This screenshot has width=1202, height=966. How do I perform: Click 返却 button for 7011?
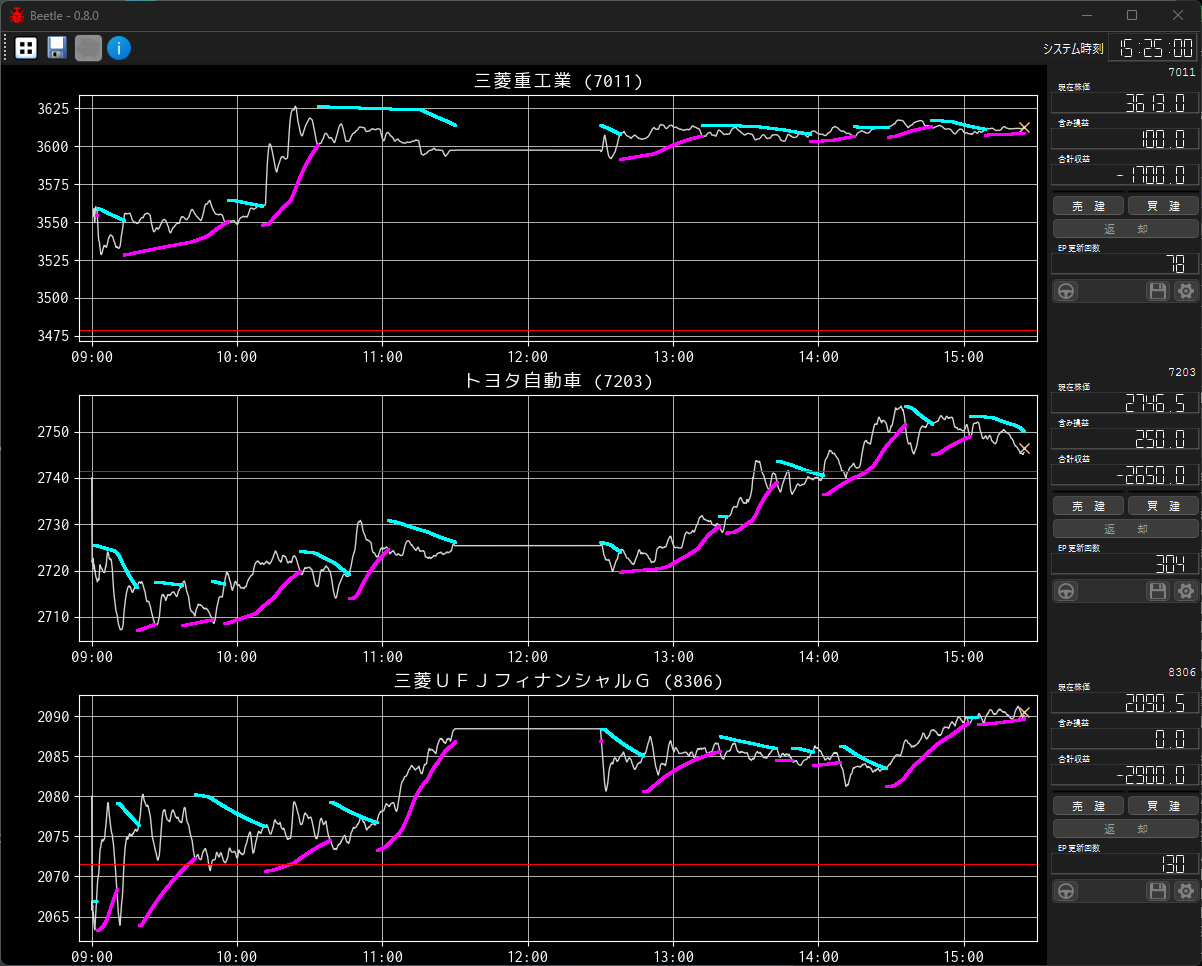pyautogui.click(x=1126, y=229)
